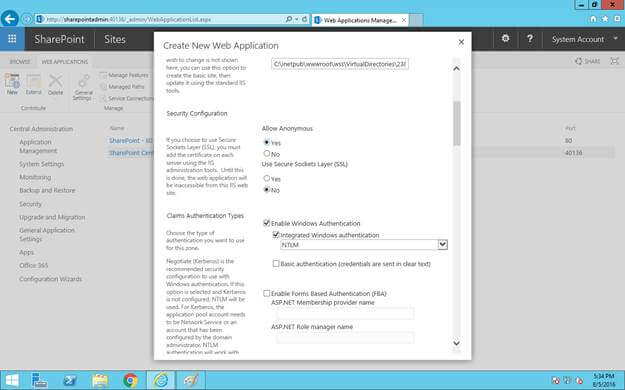
Task: Click the New web application ribbon icon
Action: (12, 84)
